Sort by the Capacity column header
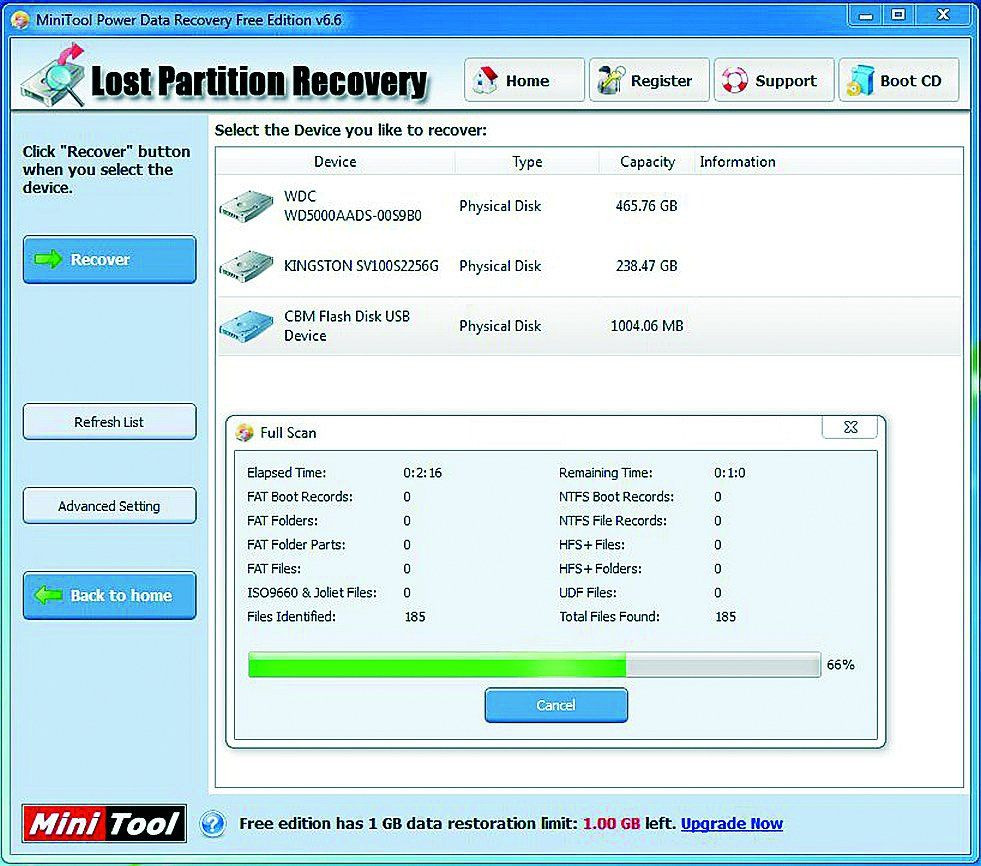 click(x=647, y=161)
